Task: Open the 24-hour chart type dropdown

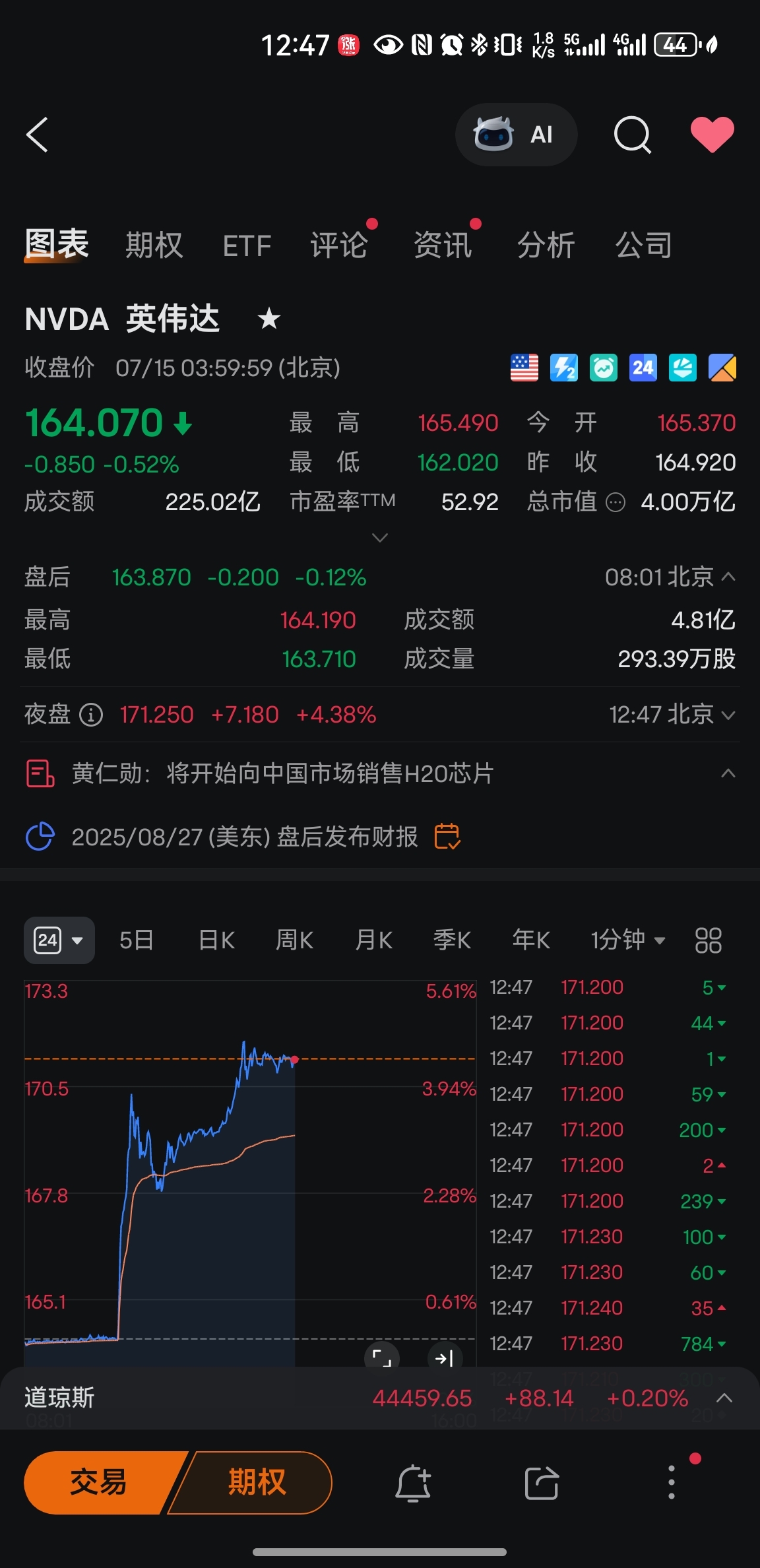Action: 59,940
